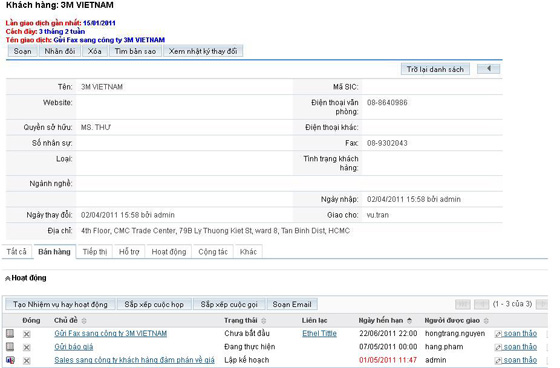Open the Ethel Tittle contact link
Image resolution: width=560 pixels, height=368 pixels.
click(319, 333)
